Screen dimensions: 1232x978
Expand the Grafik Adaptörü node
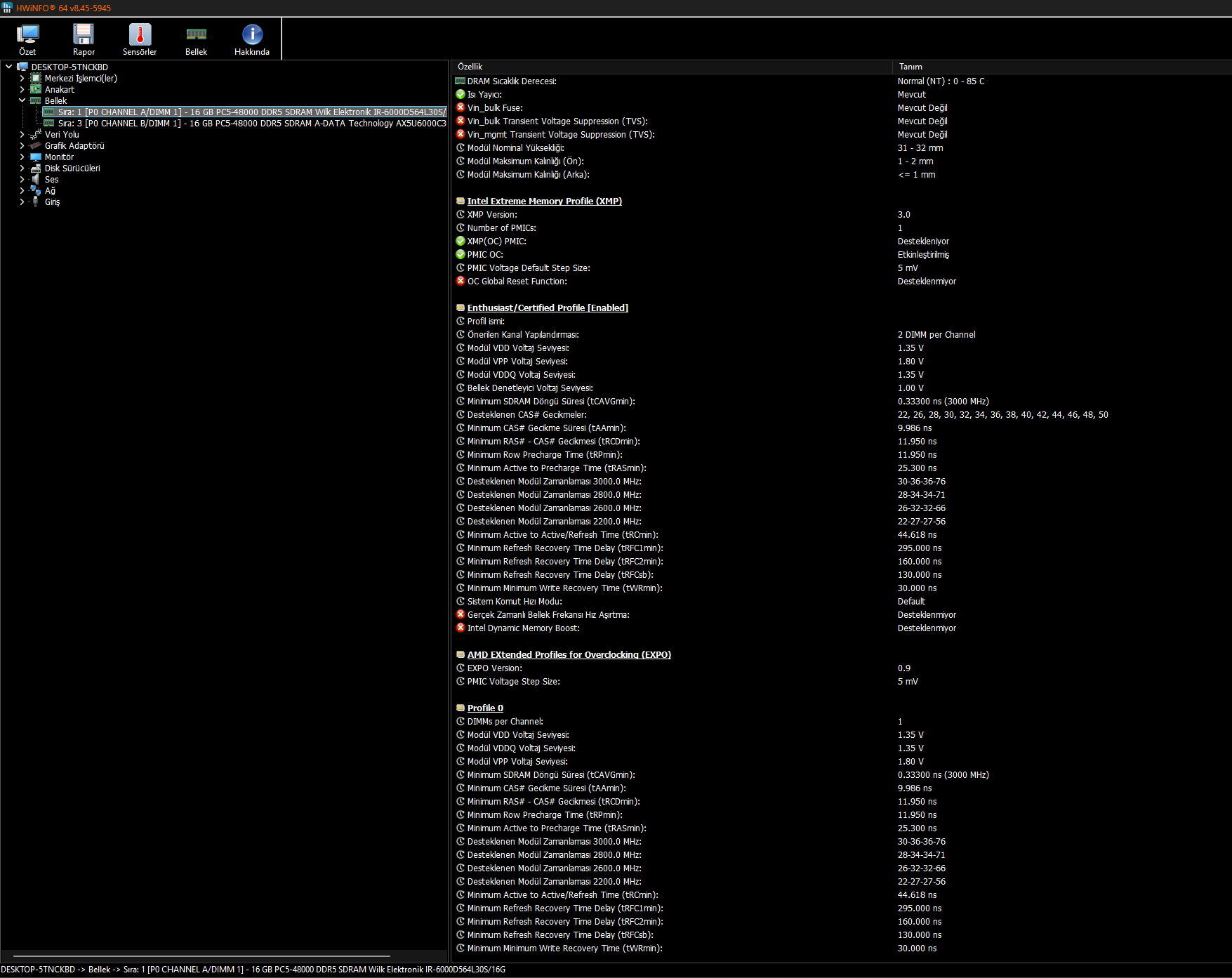pos(22,146)
